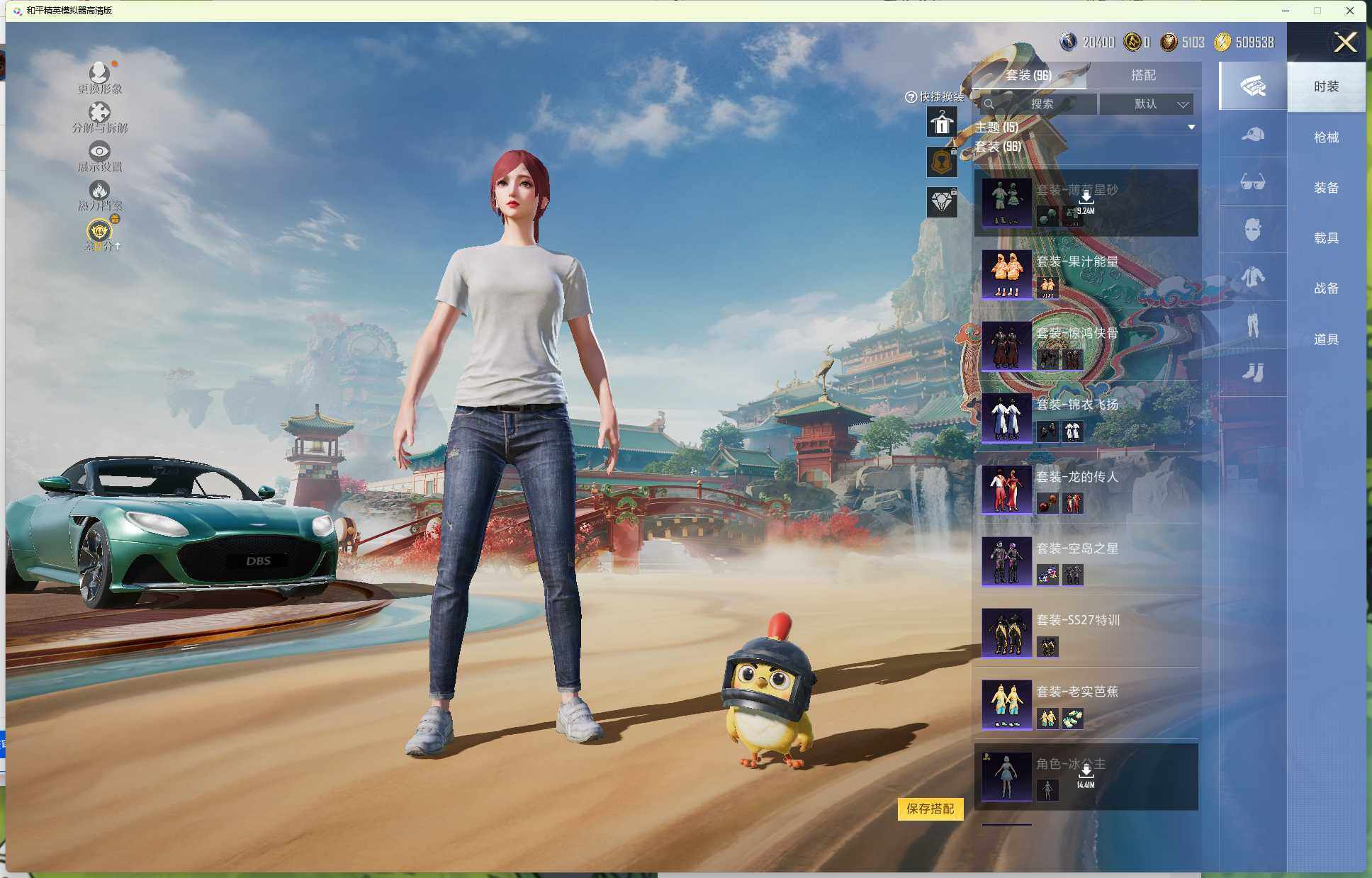This screenshot has height=878, width=1372.
Task: Select the shoes category icon
Action: pyautogui.click(x=1252, y=372)
